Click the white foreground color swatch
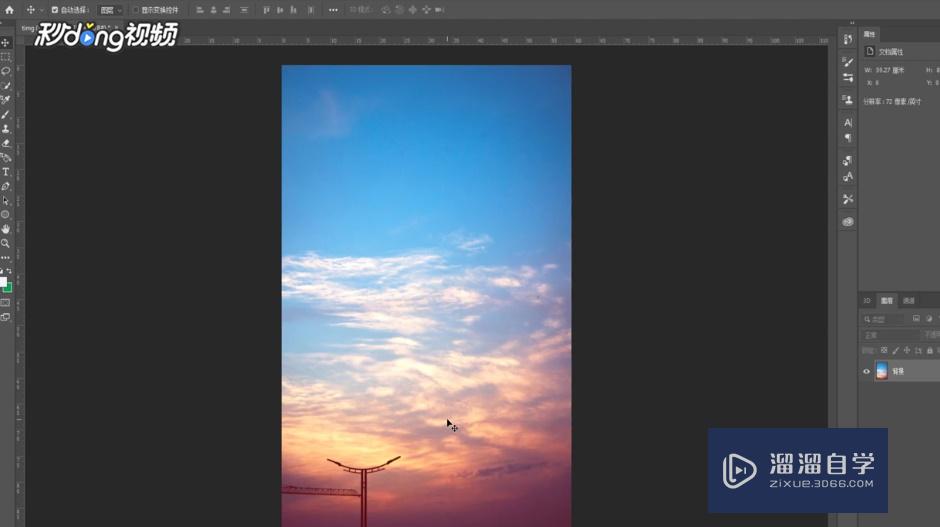This screenshot has width=940, height=527. coord(2,282)
